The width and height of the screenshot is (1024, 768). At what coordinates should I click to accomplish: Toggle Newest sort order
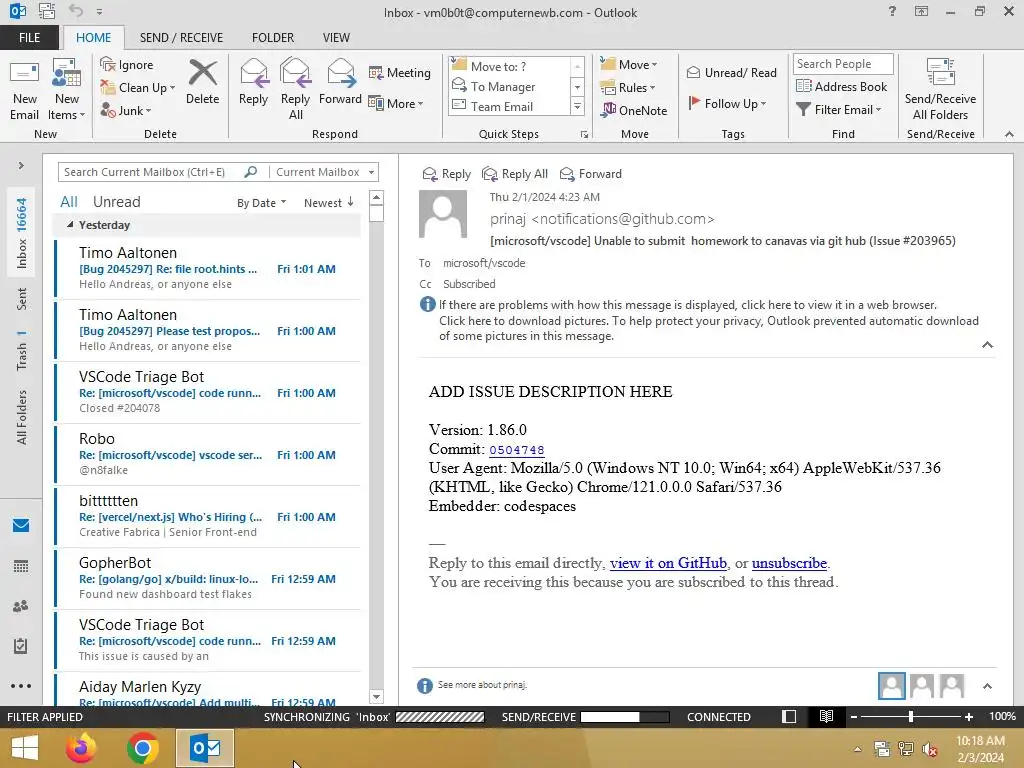(328, 203)
